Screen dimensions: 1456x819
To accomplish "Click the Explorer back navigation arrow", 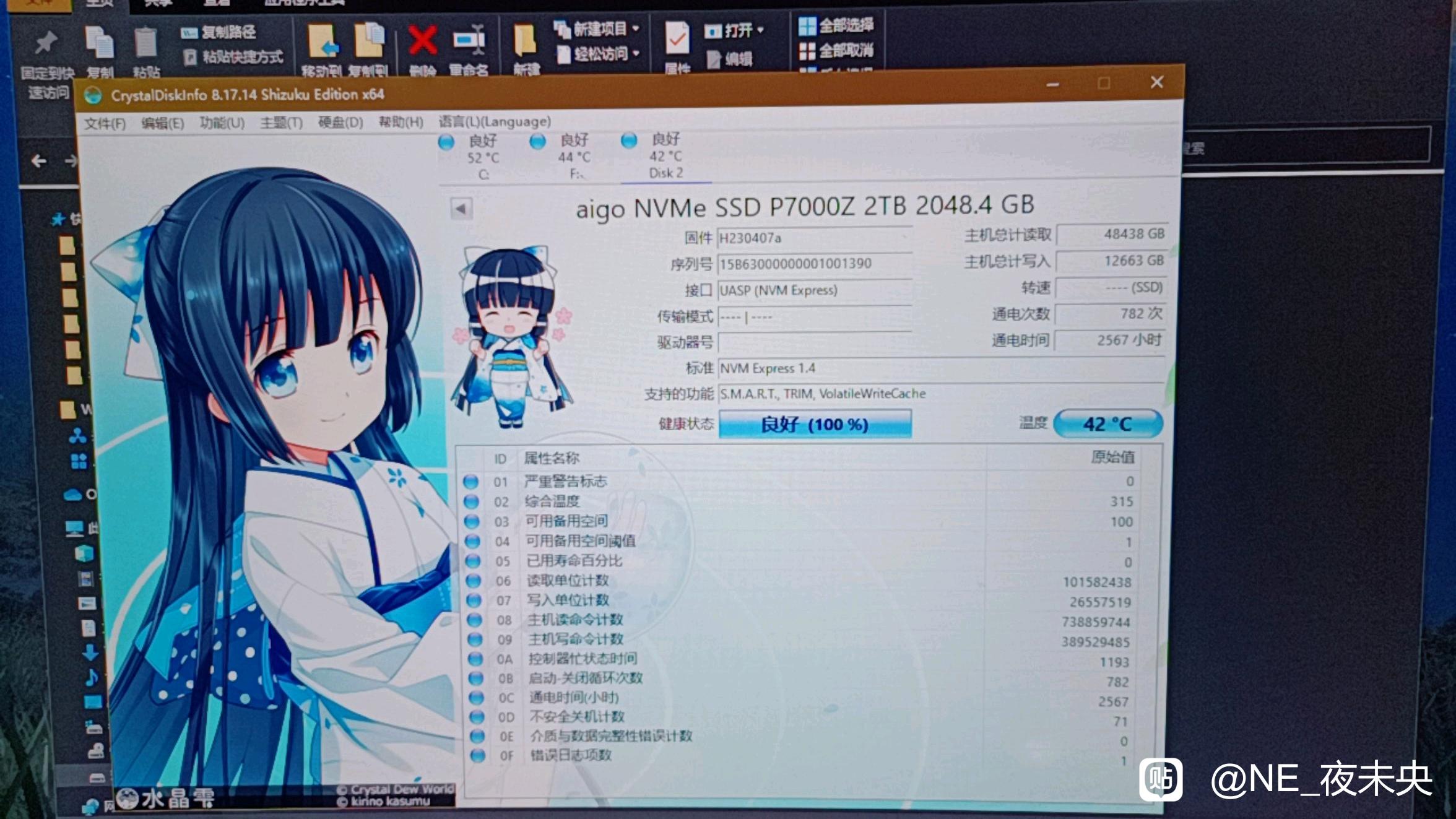I will (39, 162).
